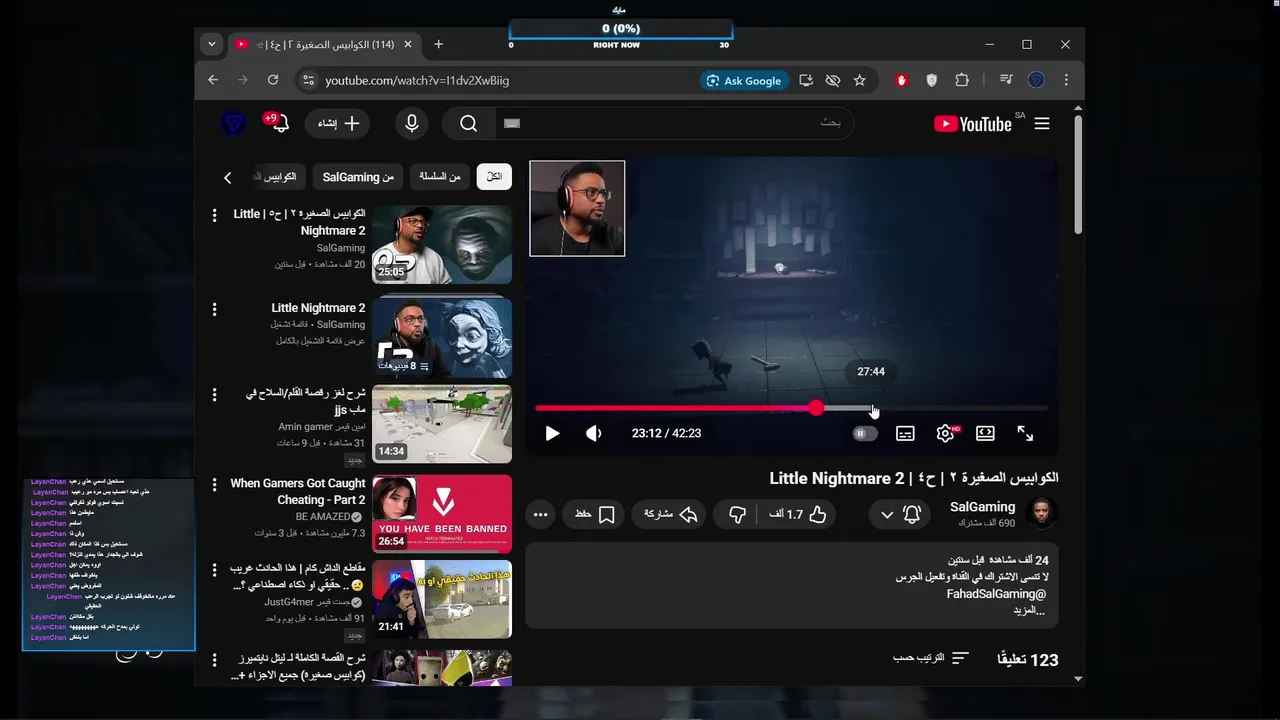The width and height of the screenshot is (1280, 720).
Task: Click the Ask Google lens button
Action: click(745, 80)
